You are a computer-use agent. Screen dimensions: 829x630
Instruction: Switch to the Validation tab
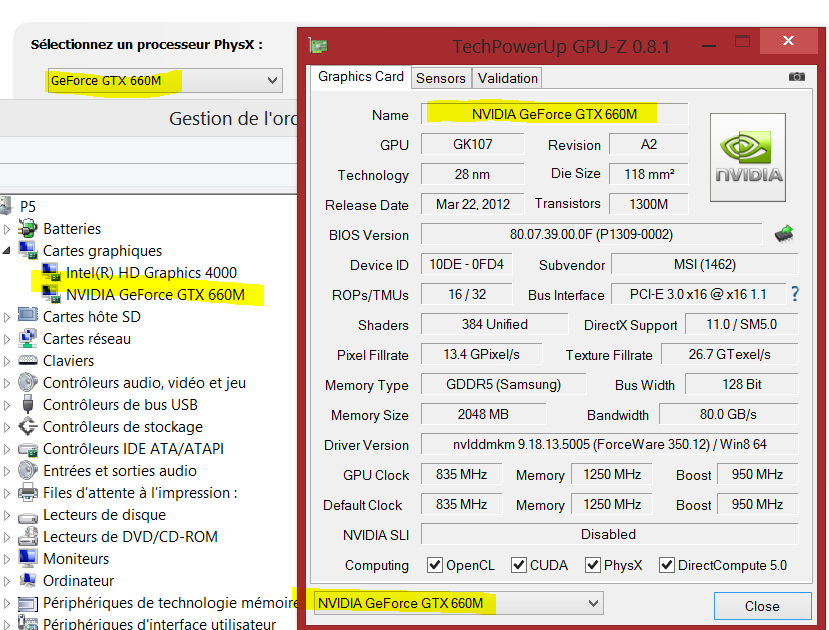click(508, 78)
